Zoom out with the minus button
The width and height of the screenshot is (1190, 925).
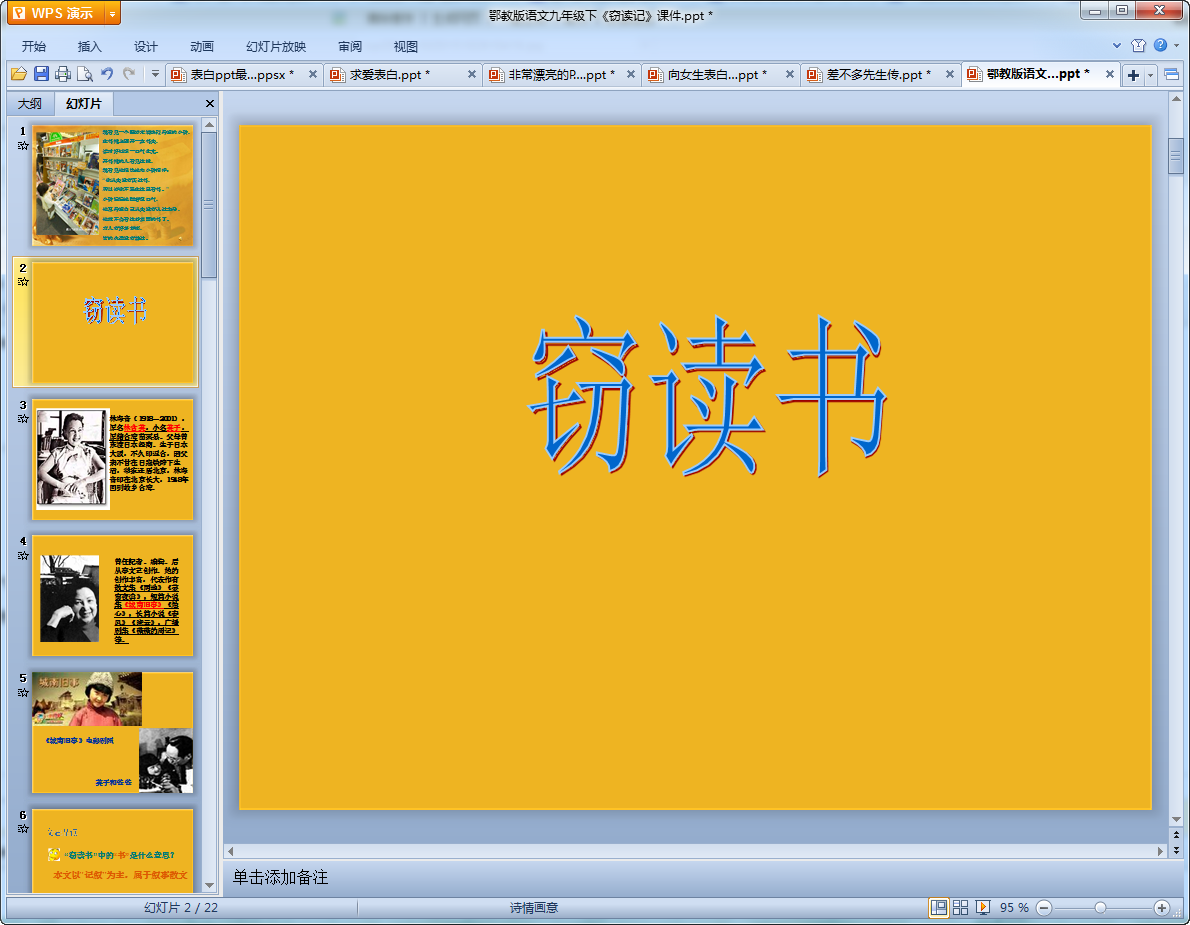pyautogui.click(x=1044, y=908)
